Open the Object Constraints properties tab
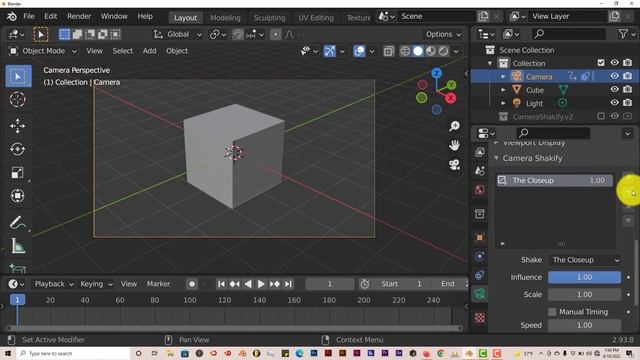This screenshot has width=640, height=360. pos(480,275)
